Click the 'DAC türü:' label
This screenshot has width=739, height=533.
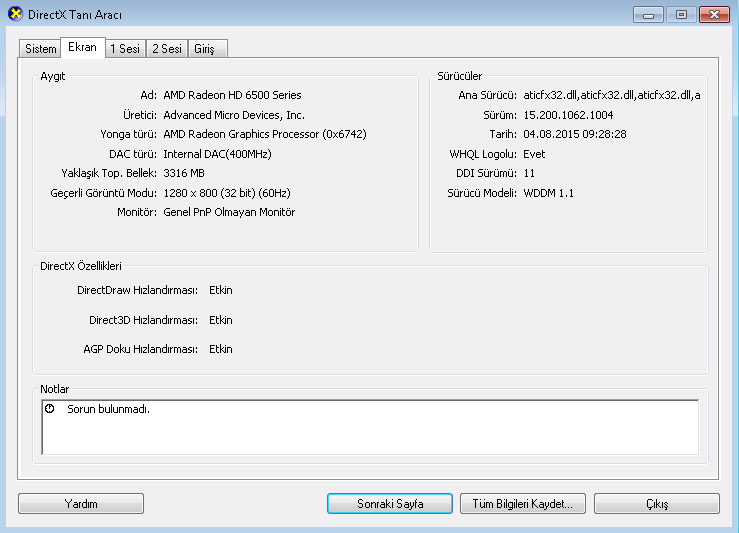pyautogui.click(x=133, y=154)
